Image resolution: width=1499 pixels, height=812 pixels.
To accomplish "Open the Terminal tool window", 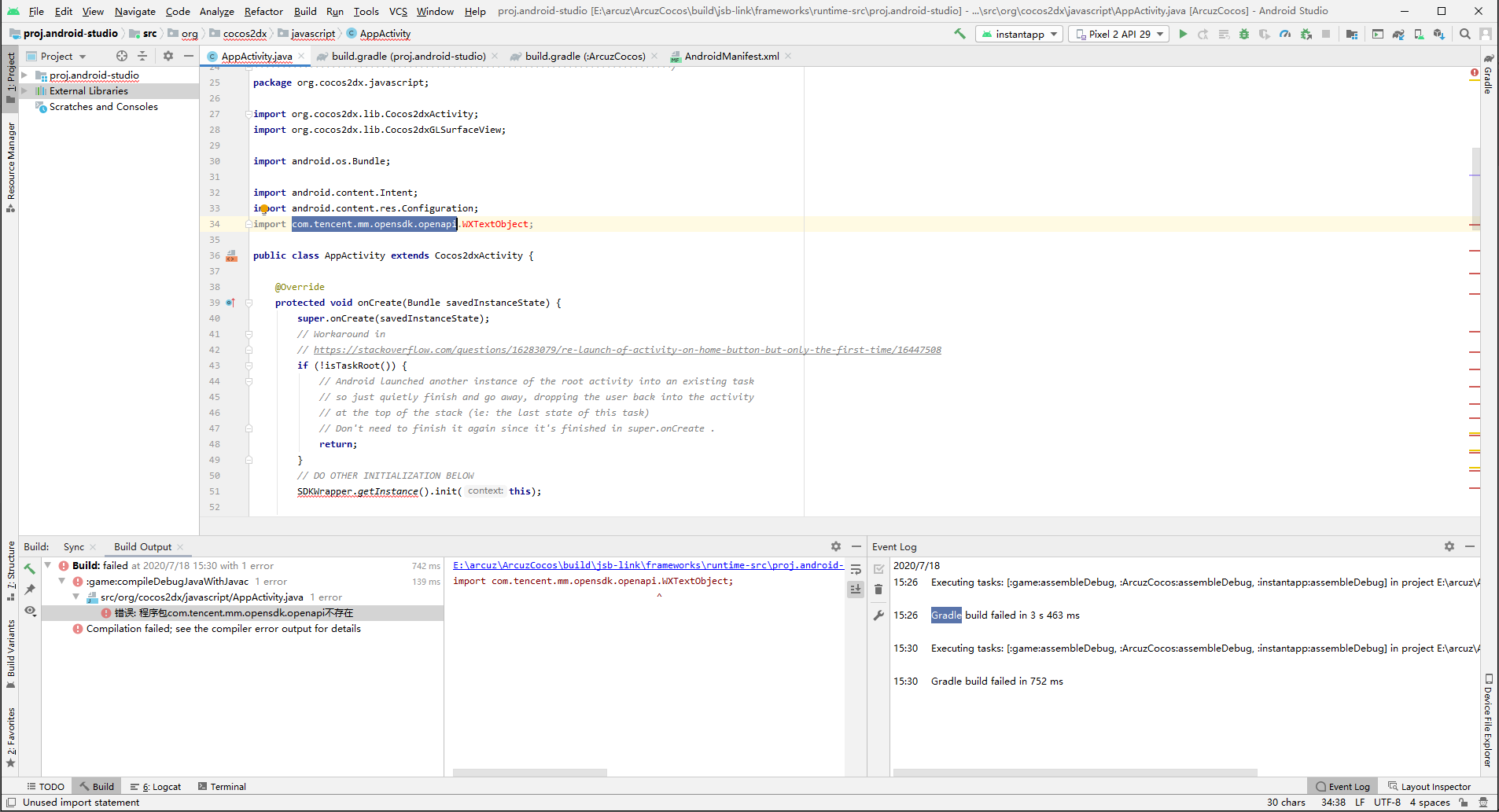I will coord(222,786).
